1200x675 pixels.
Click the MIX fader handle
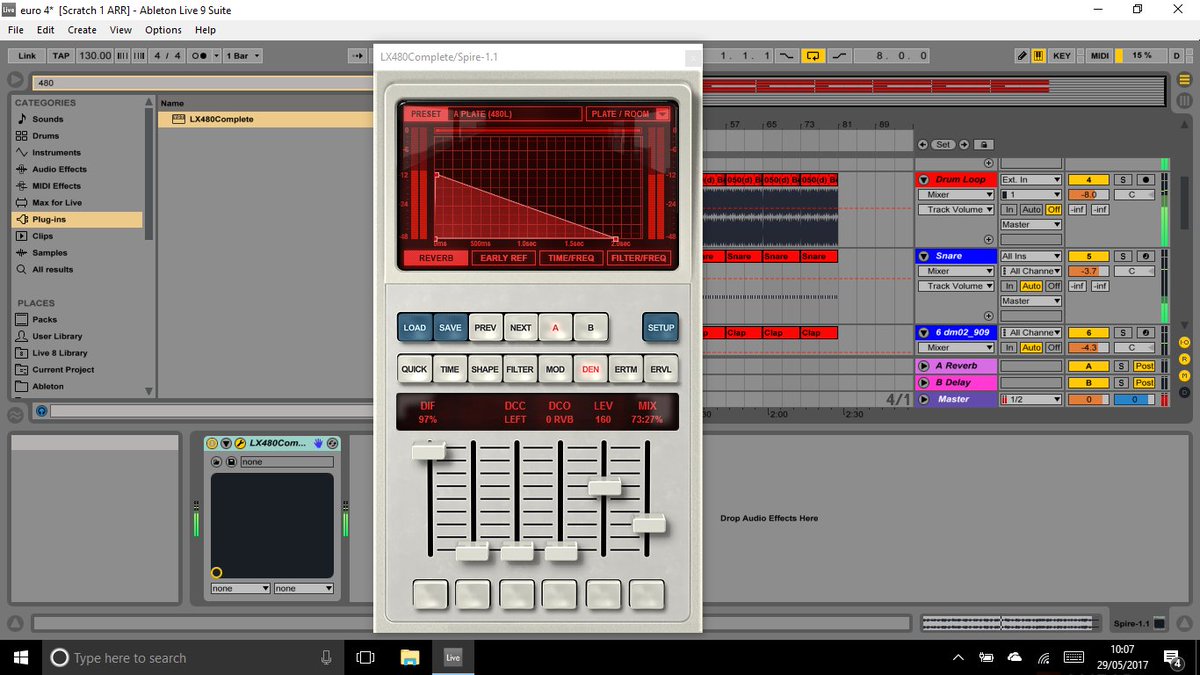[x=649, y=523]
